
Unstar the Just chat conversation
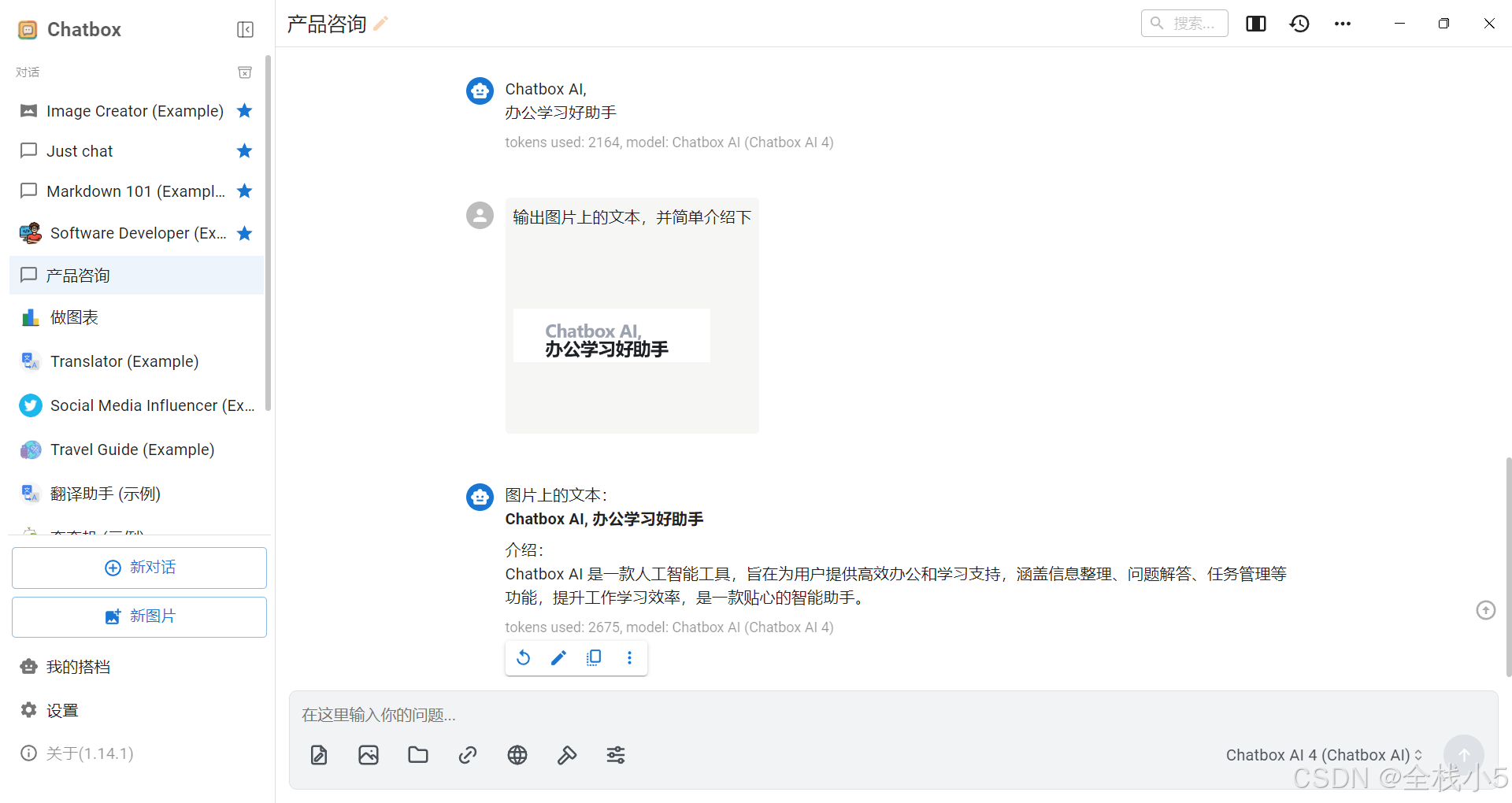pos(245,150)
